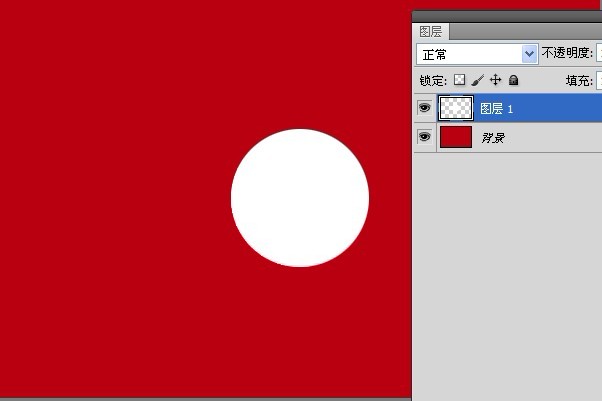Click the 填充 fill label

(x=579, y=81)
